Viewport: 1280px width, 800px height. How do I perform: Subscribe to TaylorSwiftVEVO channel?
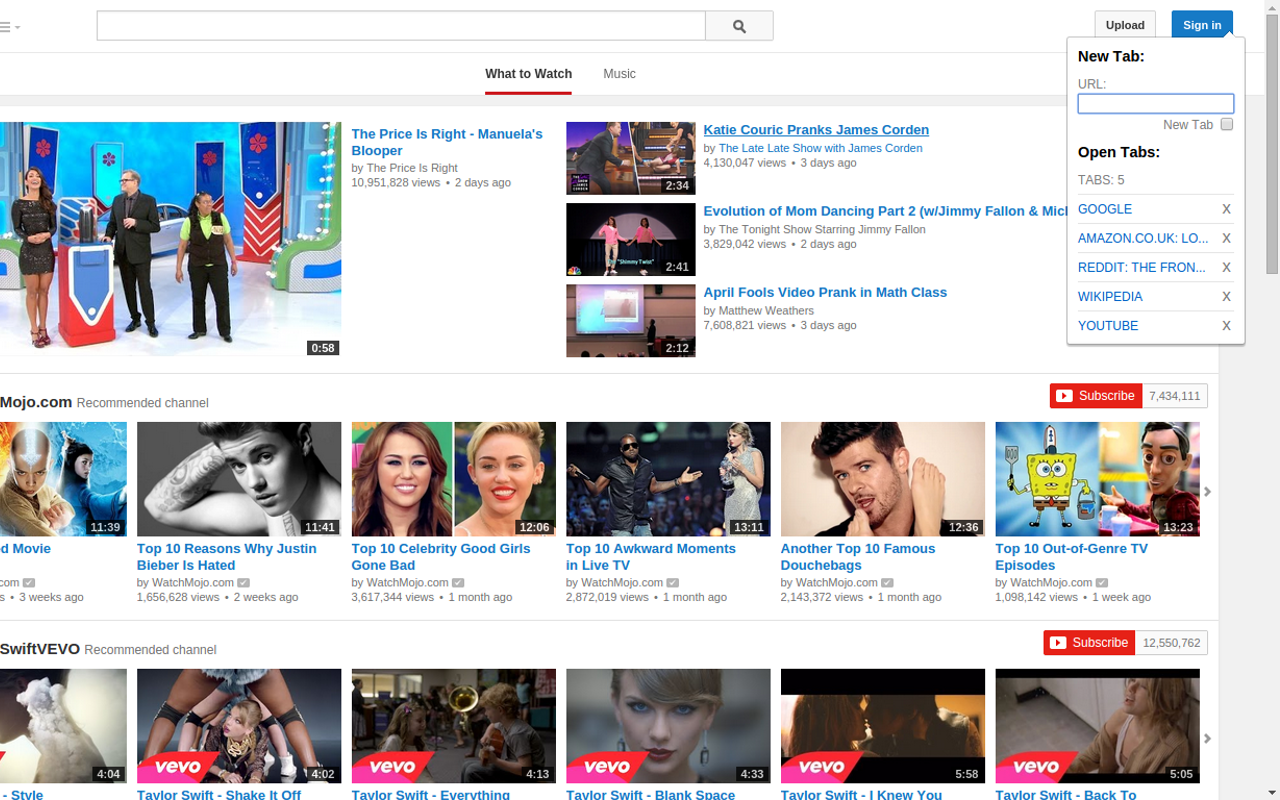click(x=1089, y=642)
